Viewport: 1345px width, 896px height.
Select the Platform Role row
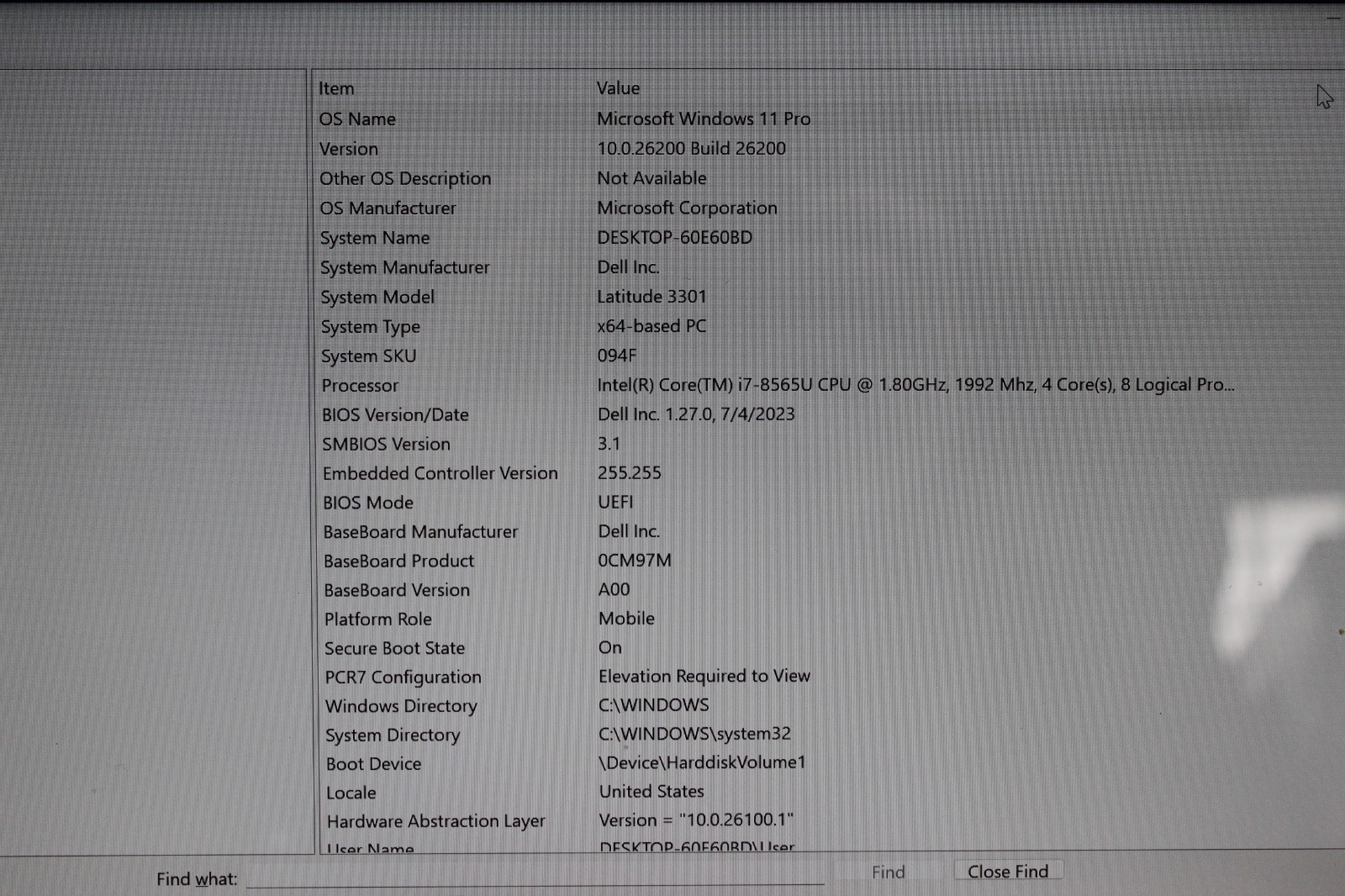point(378,619)
